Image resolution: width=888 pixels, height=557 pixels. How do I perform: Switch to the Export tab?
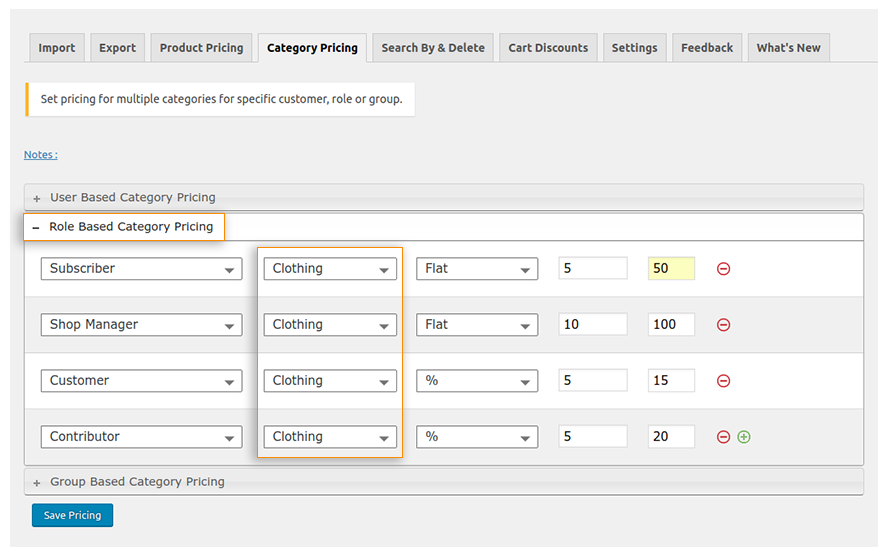tap(117, 48)
